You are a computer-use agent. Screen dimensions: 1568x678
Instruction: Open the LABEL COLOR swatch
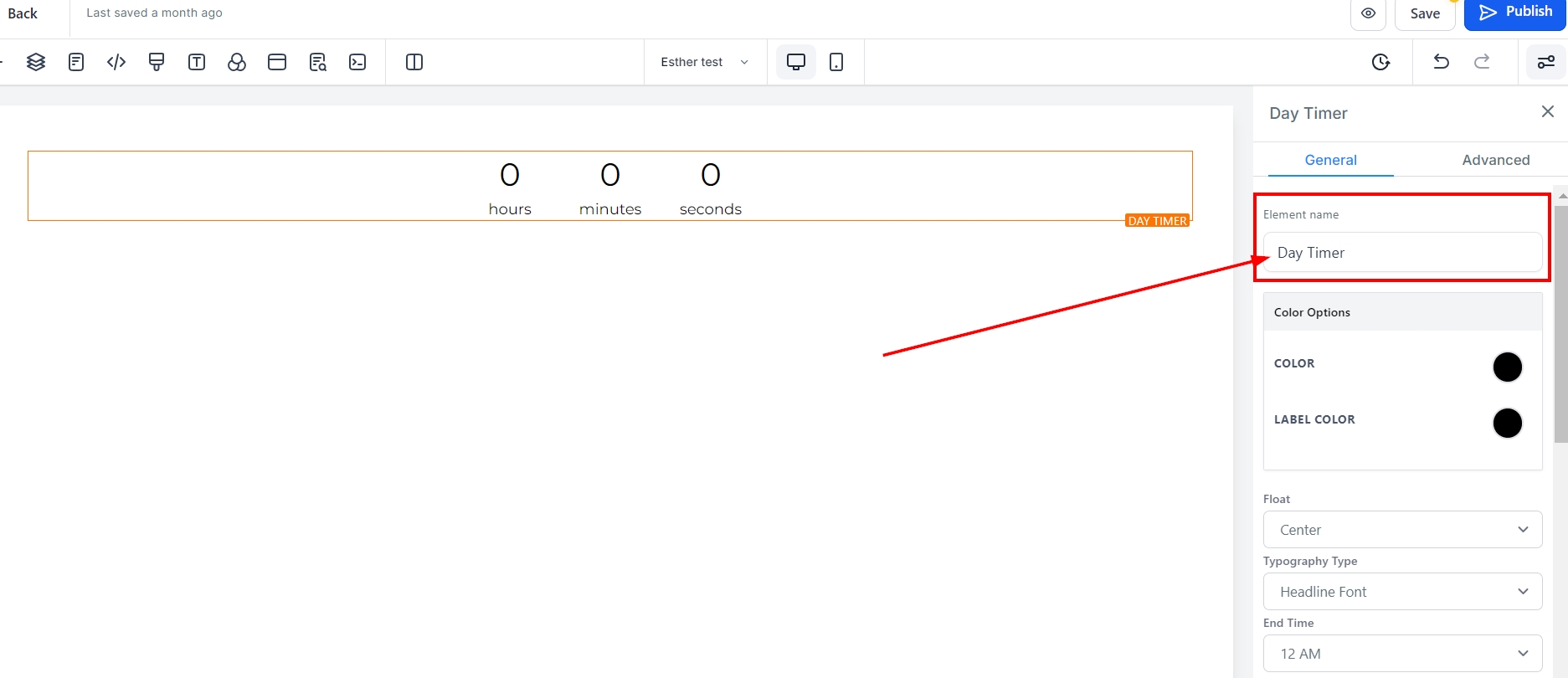1507,423
